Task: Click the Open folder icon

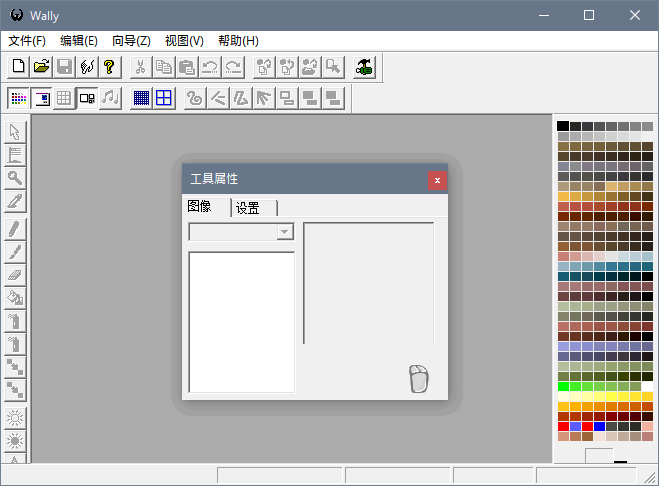Action: (x=41, y=67)
